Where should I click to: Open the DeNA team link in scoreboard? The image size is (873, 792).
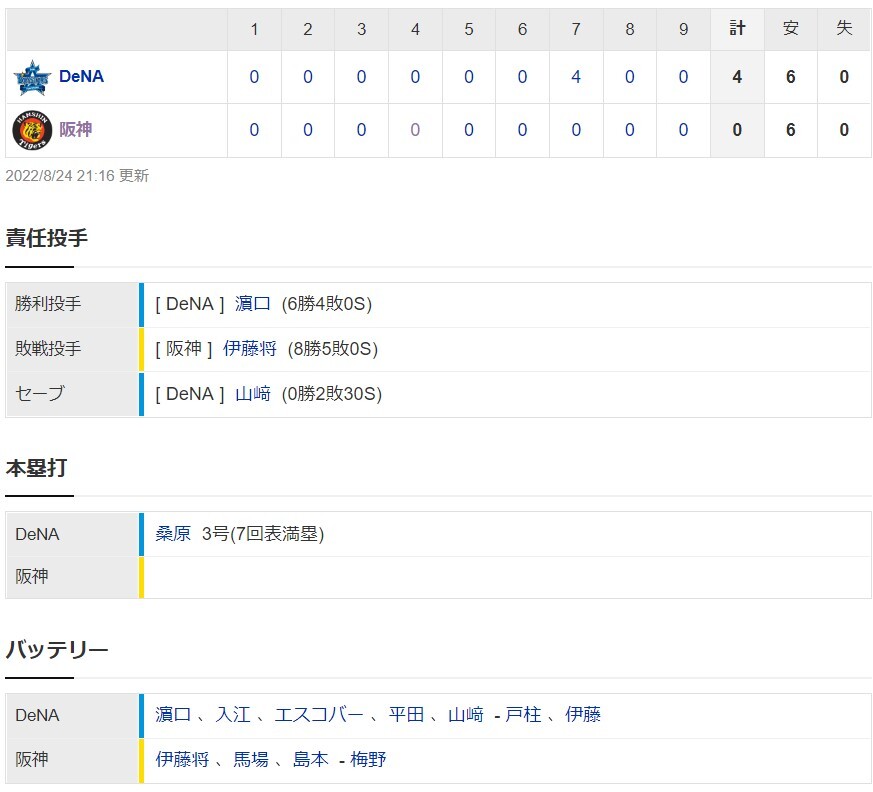pyautogui.click(x=81, y=77)
